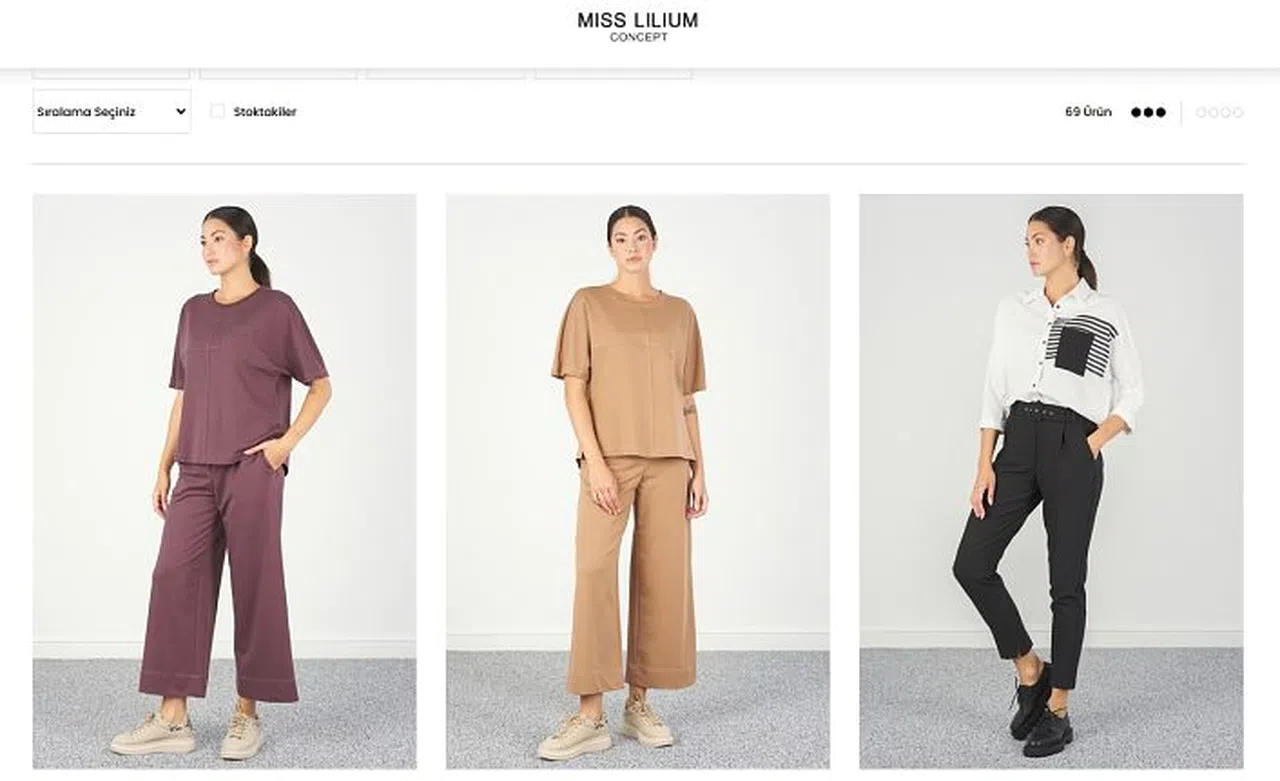
Task: Click the CONCEPT text under the logo
Action: pos(638,38)
